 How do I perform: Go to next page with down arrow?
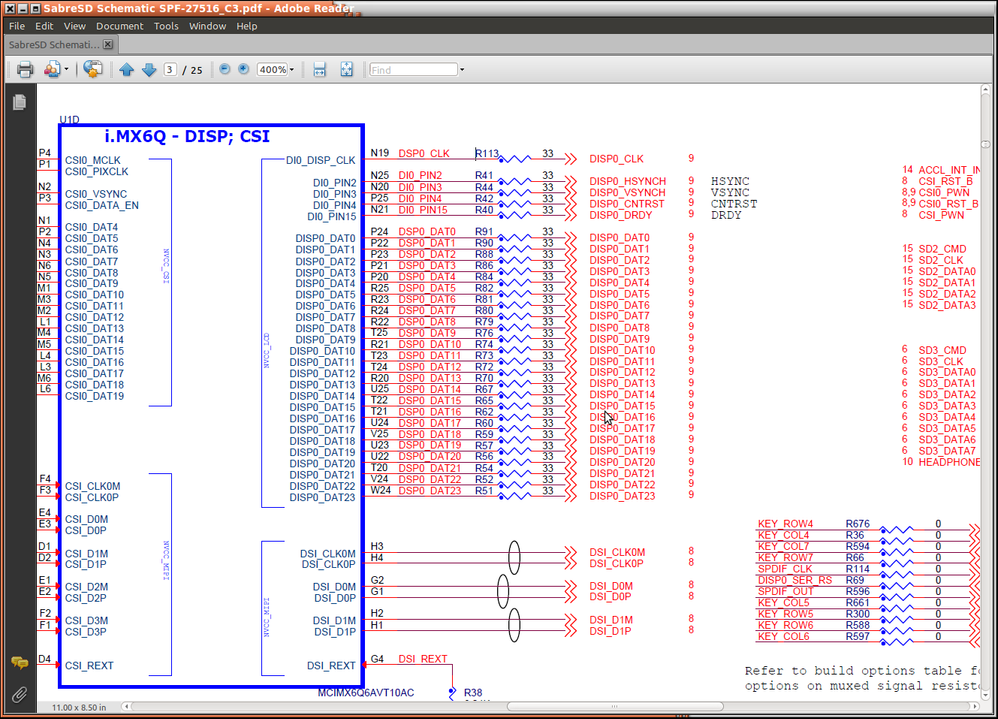pyautogui.click(x=149, y=69)
